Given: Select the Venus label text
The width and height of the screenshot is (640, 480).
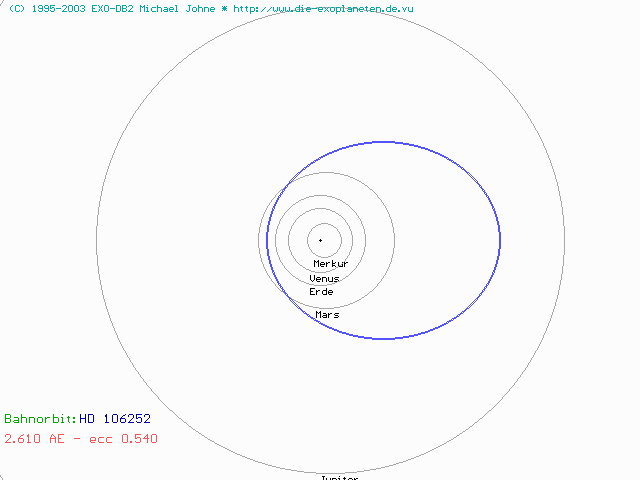Looking at the screenshot, I should [324, 278].
